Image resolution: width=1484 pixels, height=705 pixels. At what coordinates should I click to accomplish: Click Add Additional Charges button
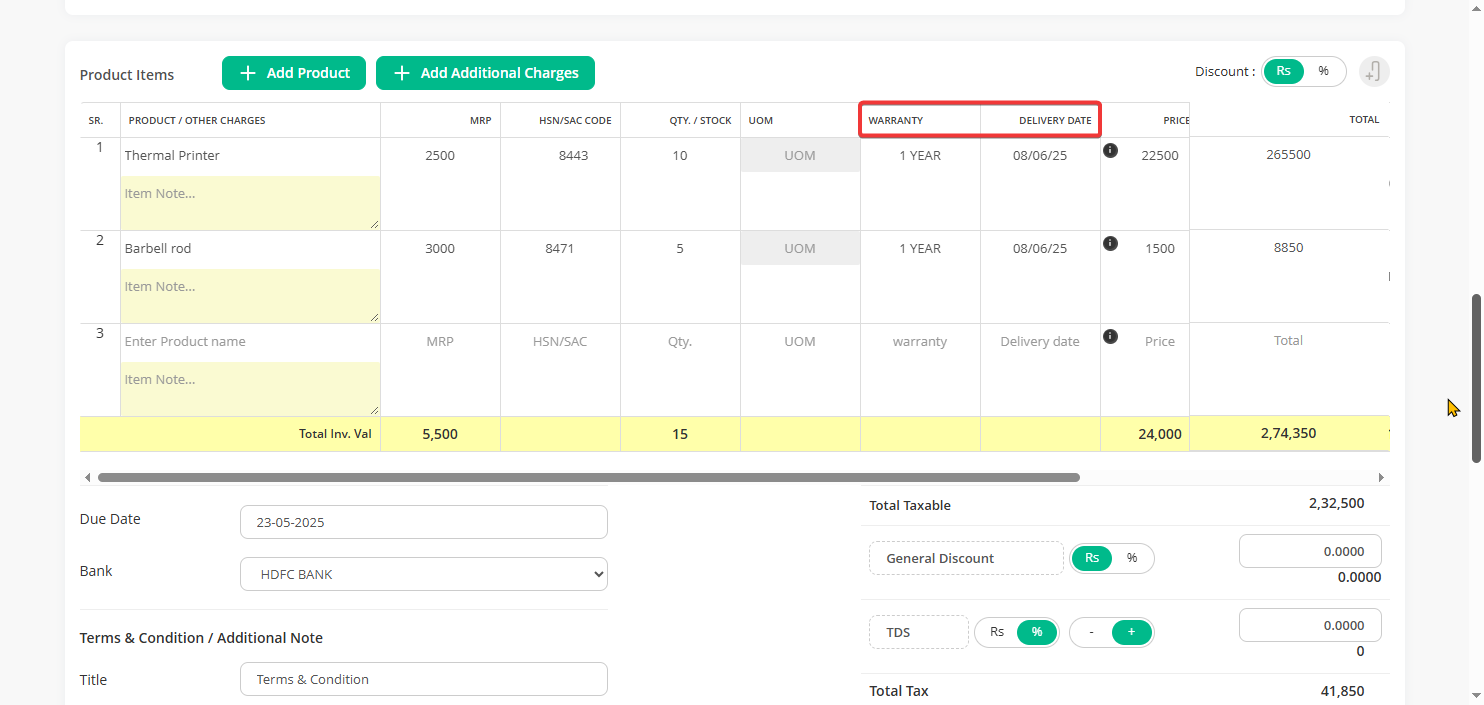click(x=485, y=73)
